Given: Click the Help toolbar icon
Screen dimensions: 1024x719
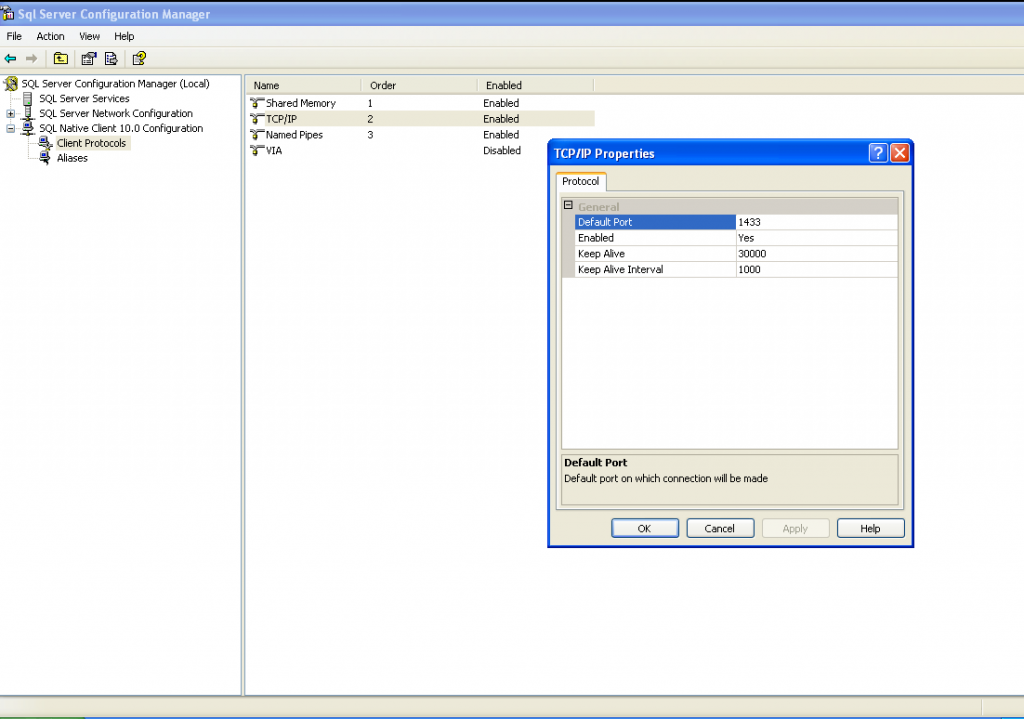Looking at the screenshot, I should 138,58.
